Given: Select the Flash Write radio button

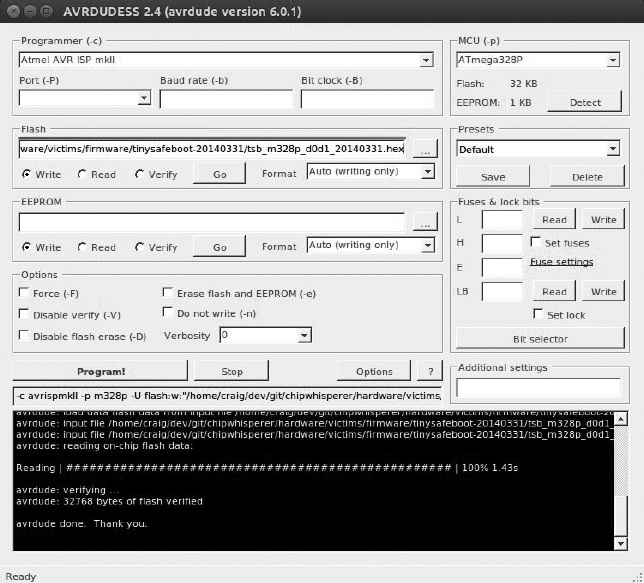Looking at the screenshot, I should [x=26, y=174].
